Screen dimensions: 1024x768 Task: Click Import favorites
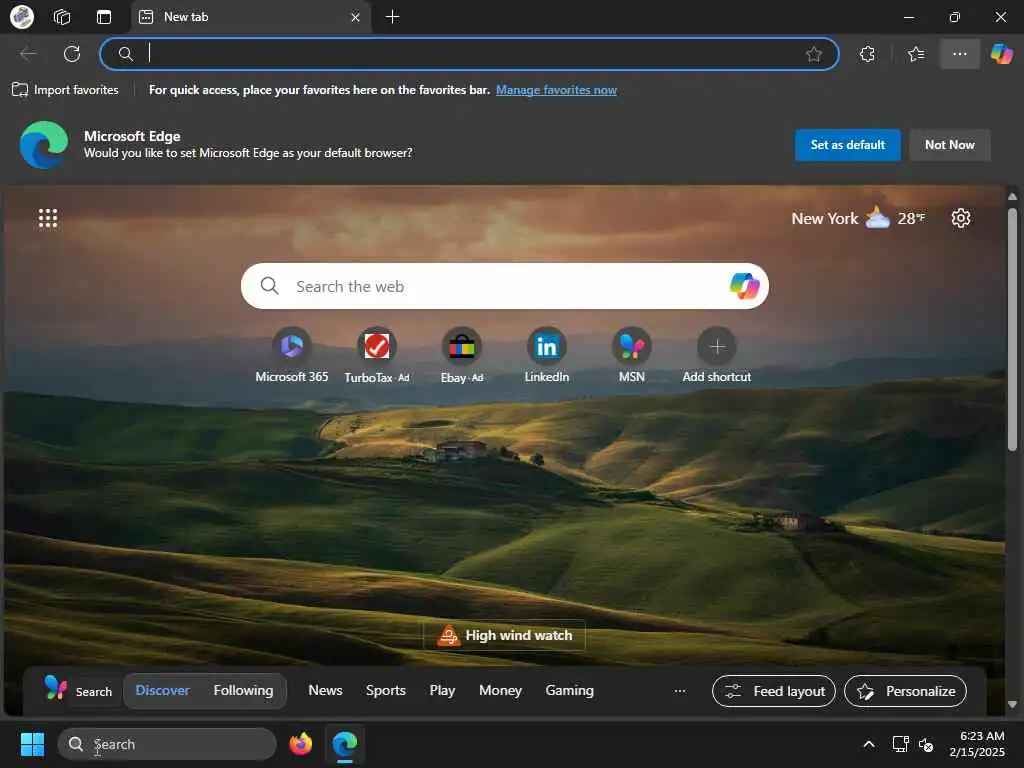(65, 90)
